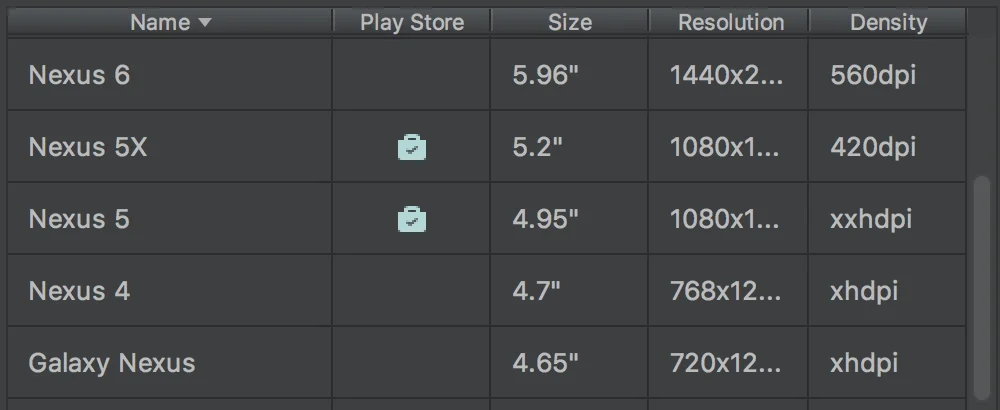Click the 560dpi density cell

coord(887,75)
